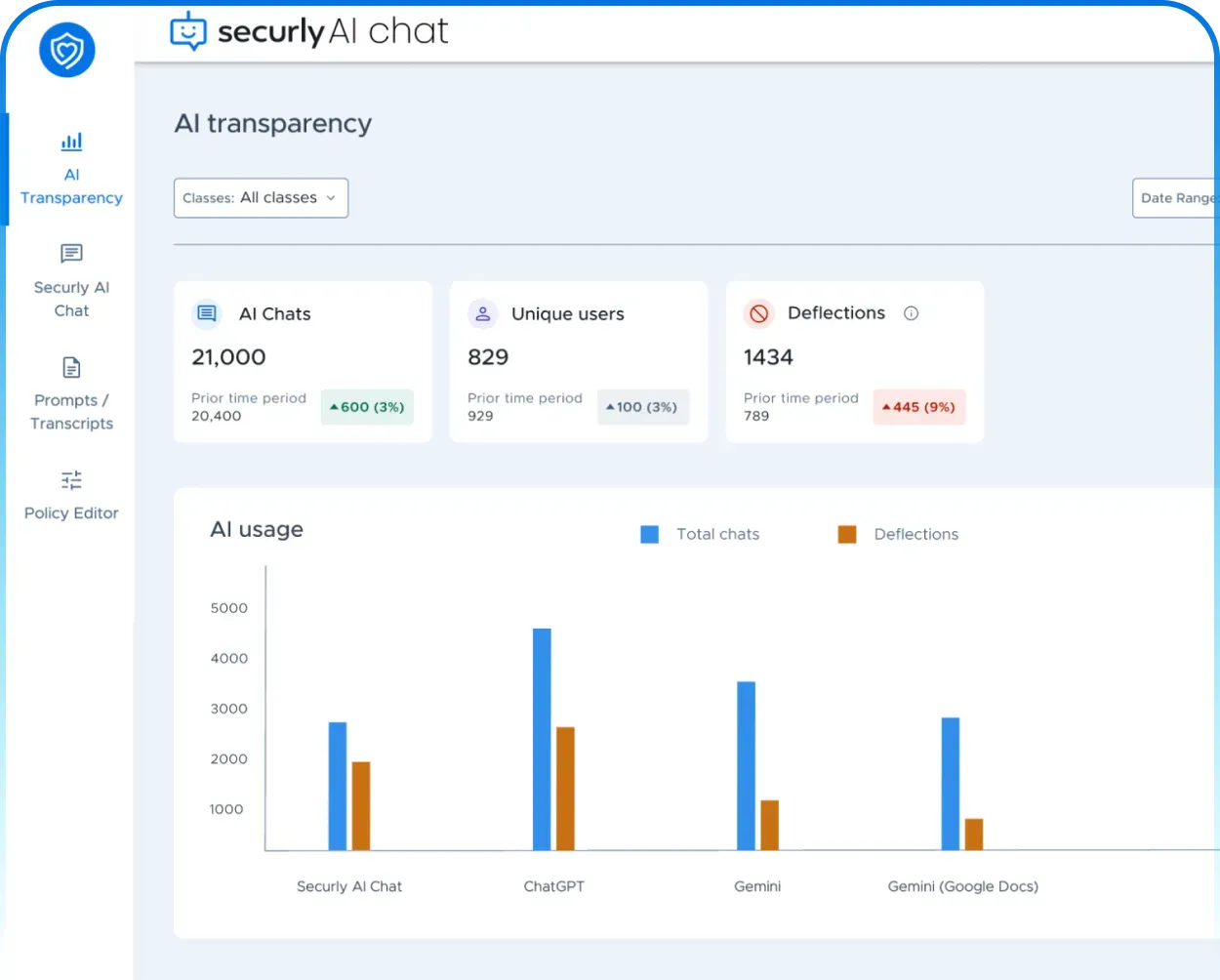
Task: Click the Securly AI chat robot logo
Action: pyautogui.click(x=188, y=31)
